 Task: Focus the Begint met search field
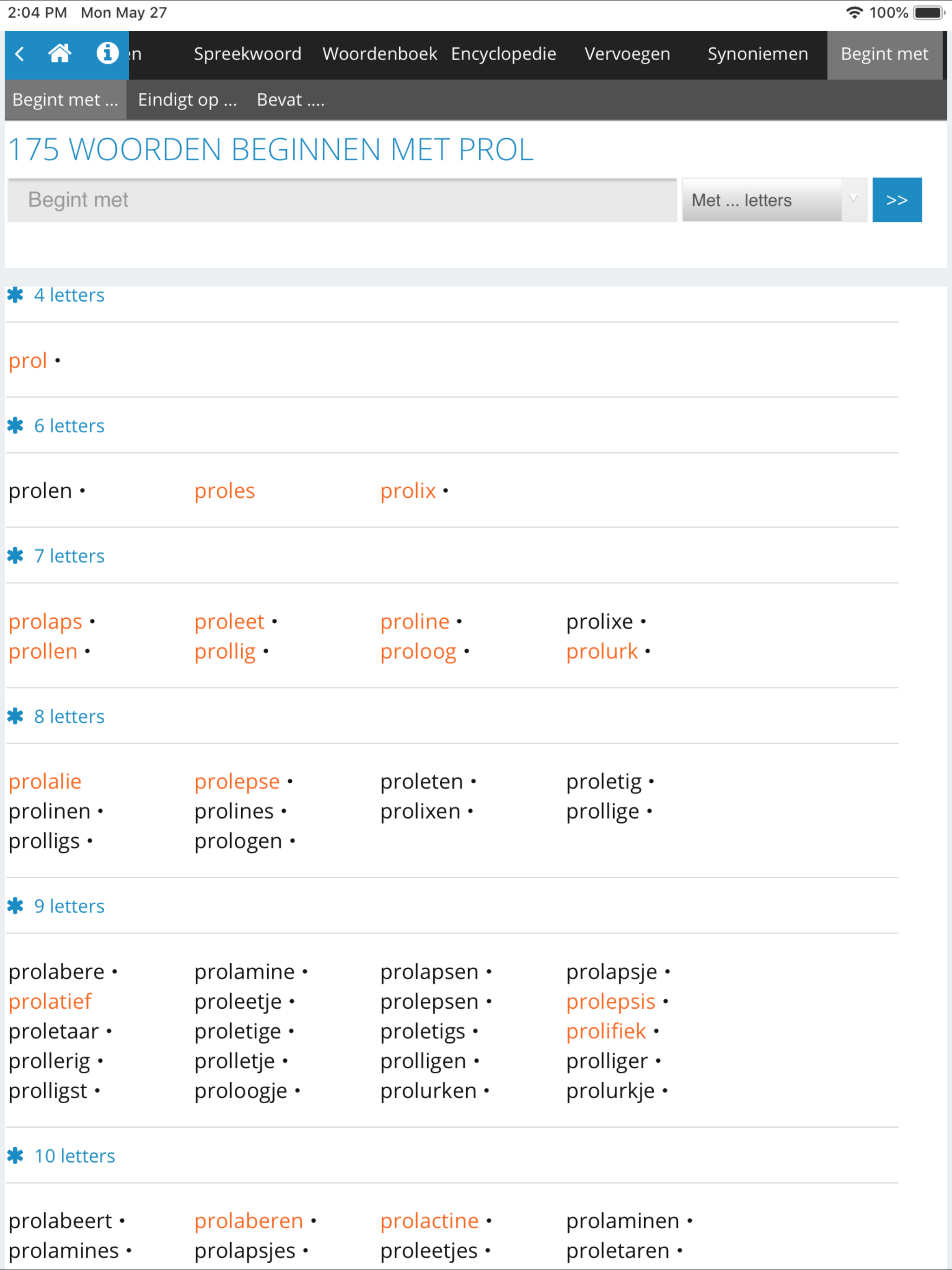click(342, 200)
